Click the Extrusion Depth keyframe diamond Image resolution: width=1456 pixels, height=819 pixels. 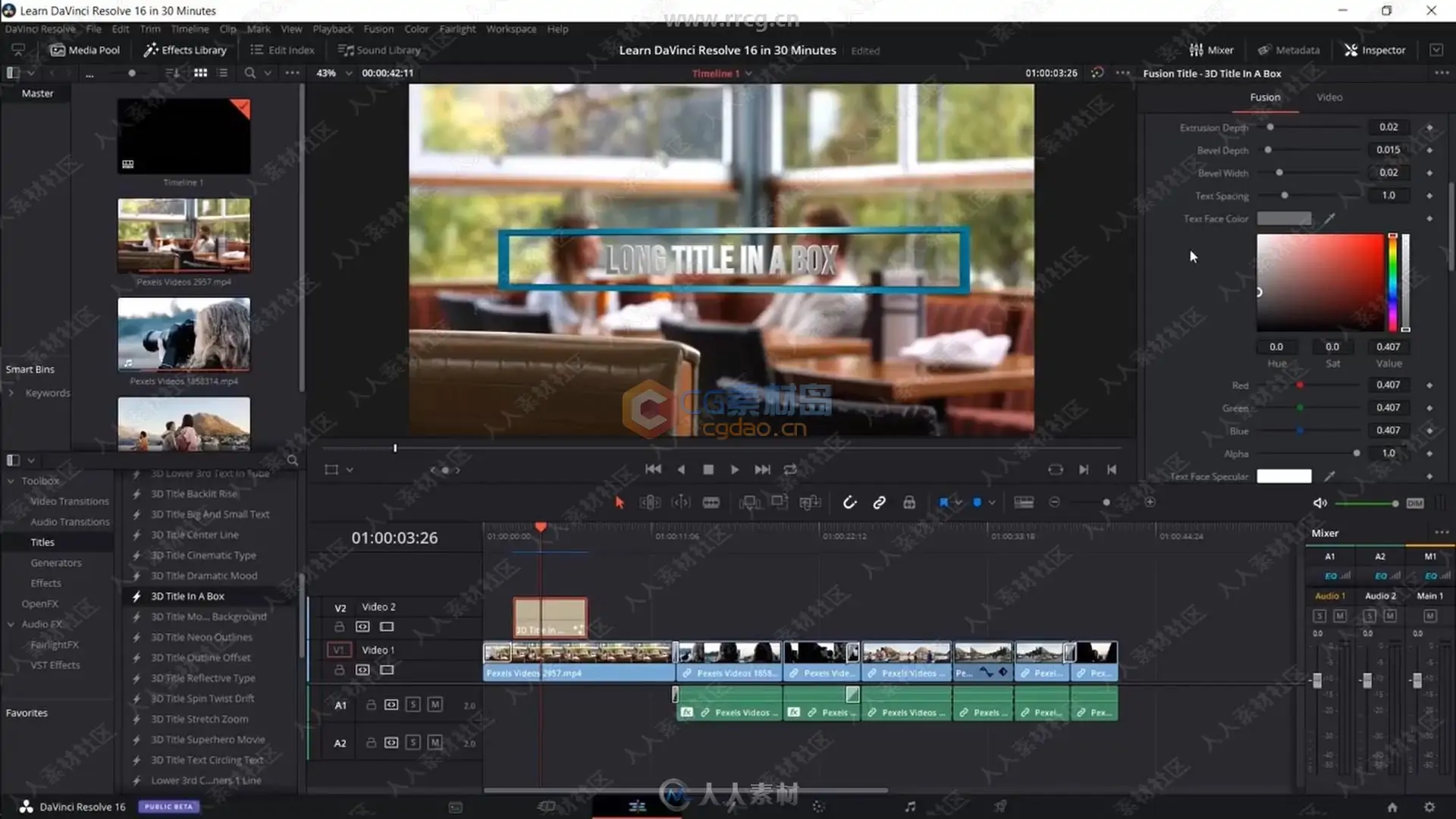[1429, 127]
